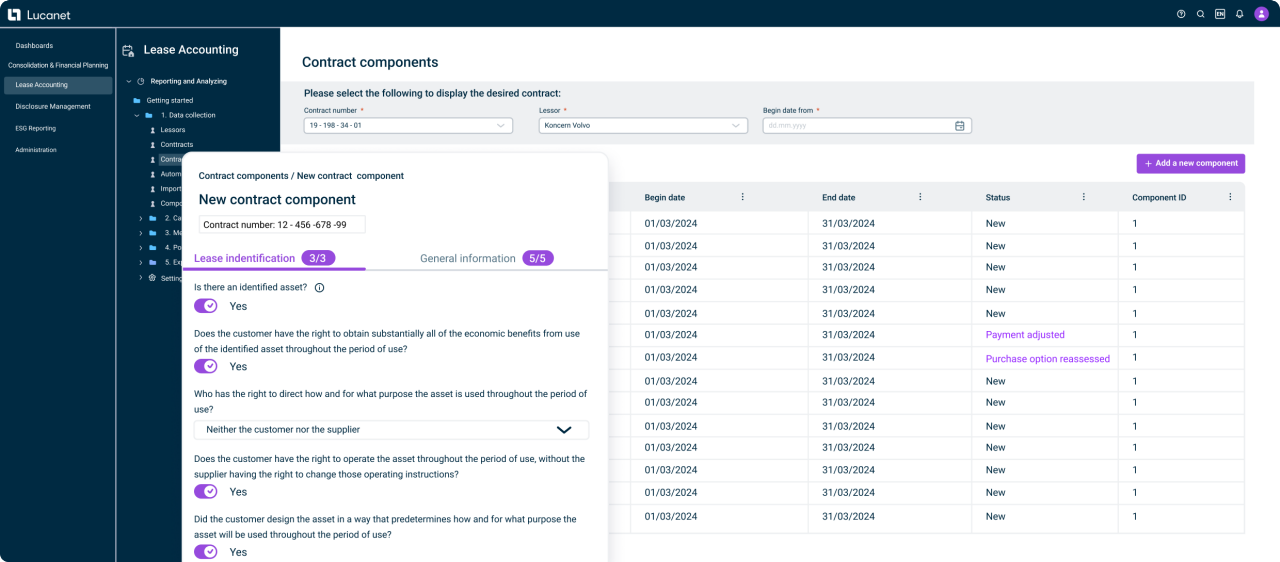Open the purple user profile avatar
The height and width of the screenshot is (562, 1280).
(x=1261, y=14)
